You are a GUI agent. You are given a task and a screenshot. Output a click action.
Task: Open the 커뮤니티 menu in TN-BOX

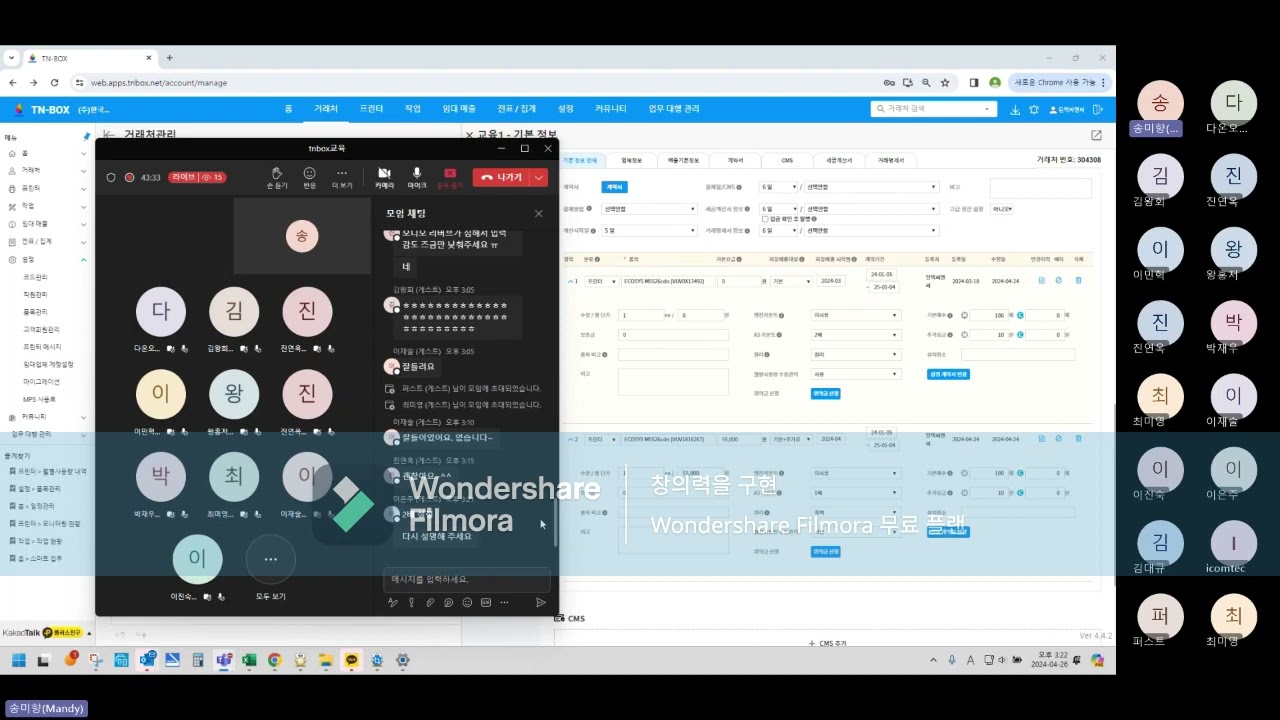tap(610, 108)
